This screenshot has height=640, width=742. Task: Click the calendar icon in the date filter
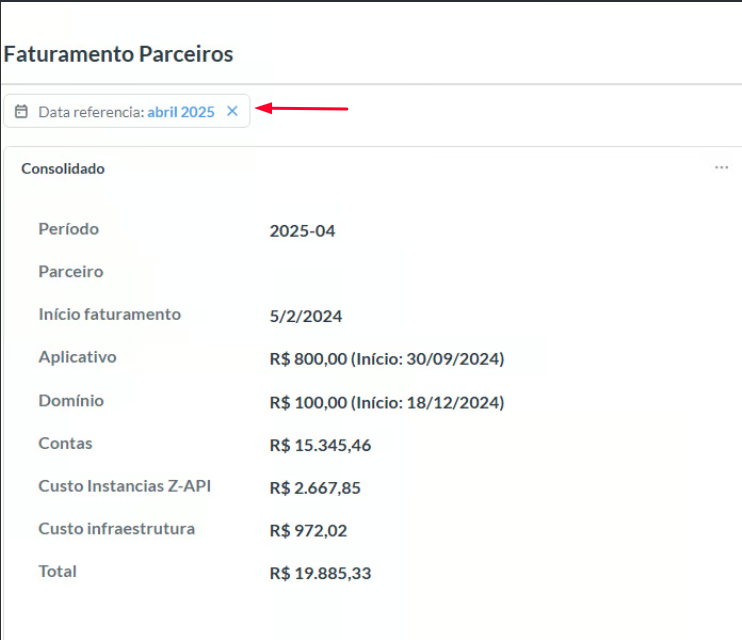coord(21,112)
